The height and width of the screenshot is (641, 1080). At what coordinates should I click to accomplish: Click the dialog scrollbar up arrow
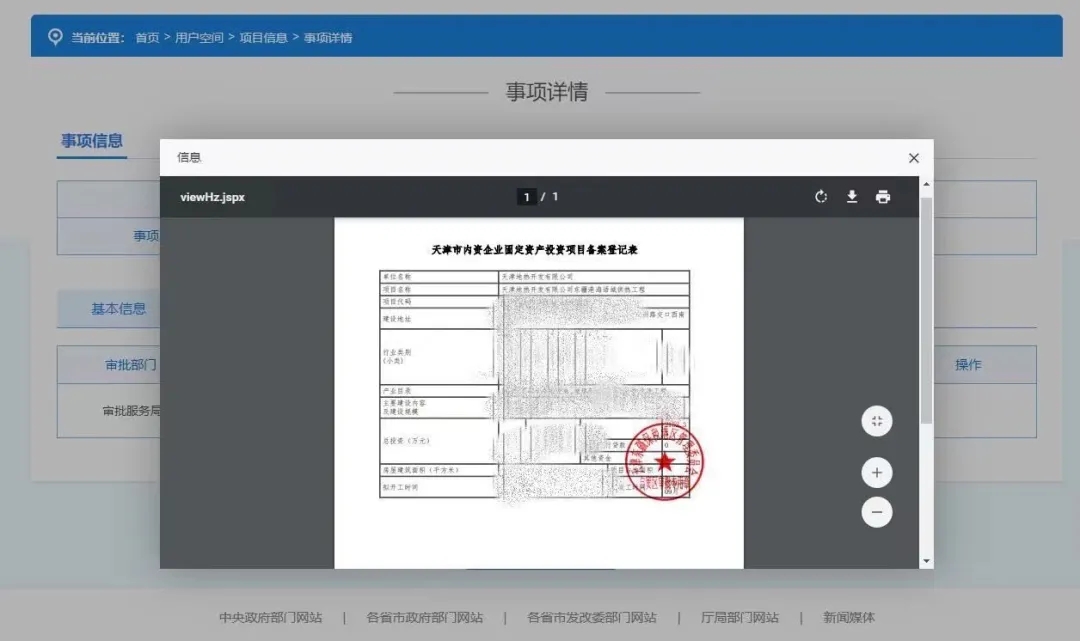pos(926,184)
